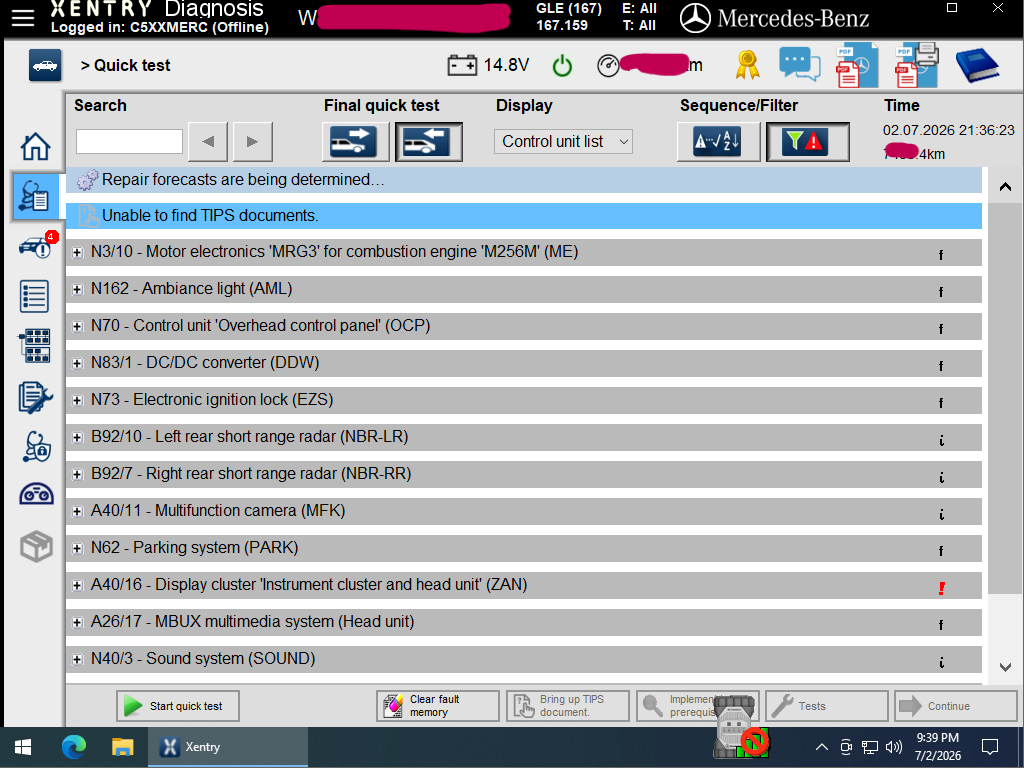The height and width of the screenshot is (768, 1024).
Task: Expand A26/17 MBUX multimedia system row
Action: [78, 623]
